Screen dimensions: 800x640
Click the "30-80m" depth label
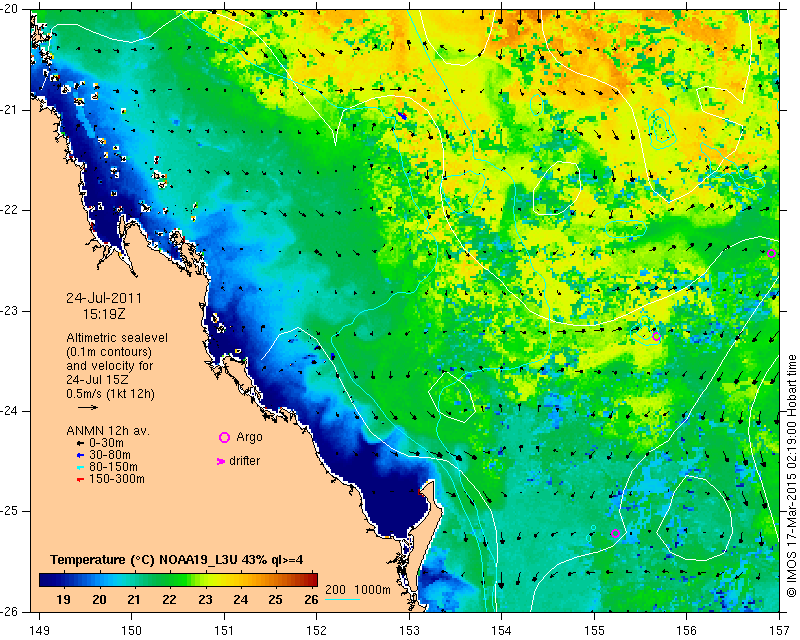(110, 455)
